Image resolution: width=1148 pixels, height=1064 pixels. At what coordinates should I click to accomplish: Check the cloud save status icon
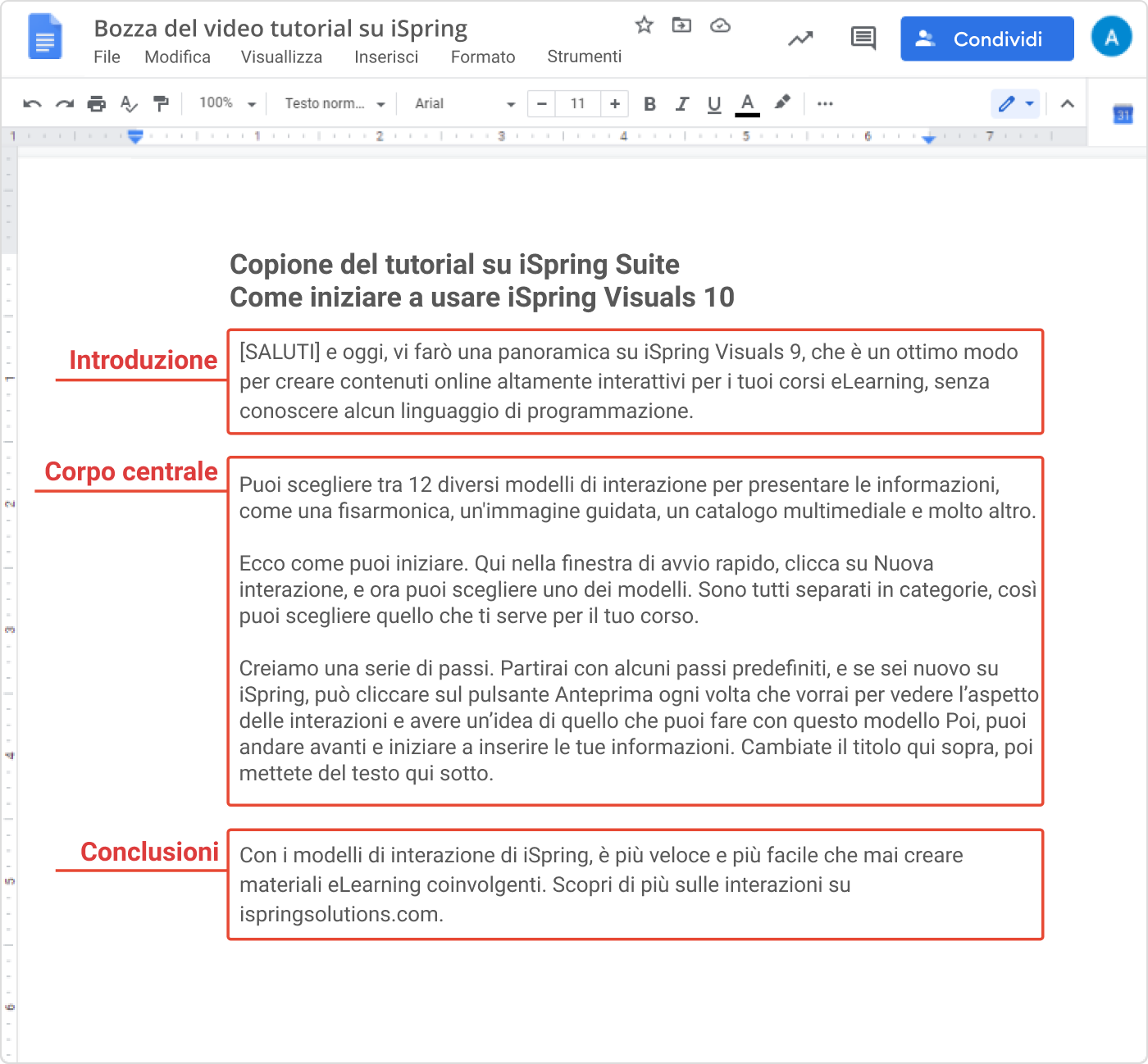[720, 25]
